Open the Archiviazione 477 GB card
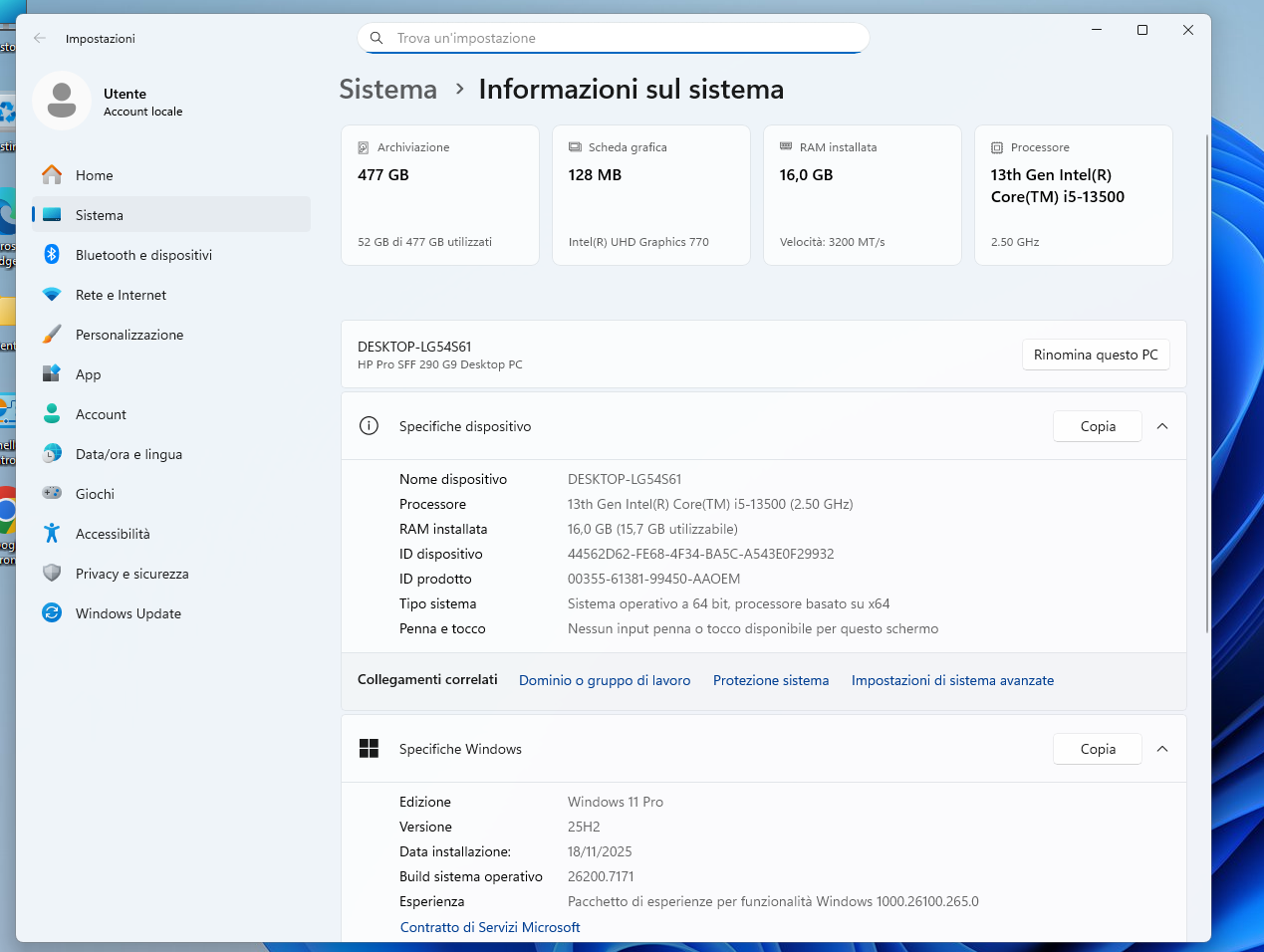Screen dimensions: 1264x952 [440, 195]
